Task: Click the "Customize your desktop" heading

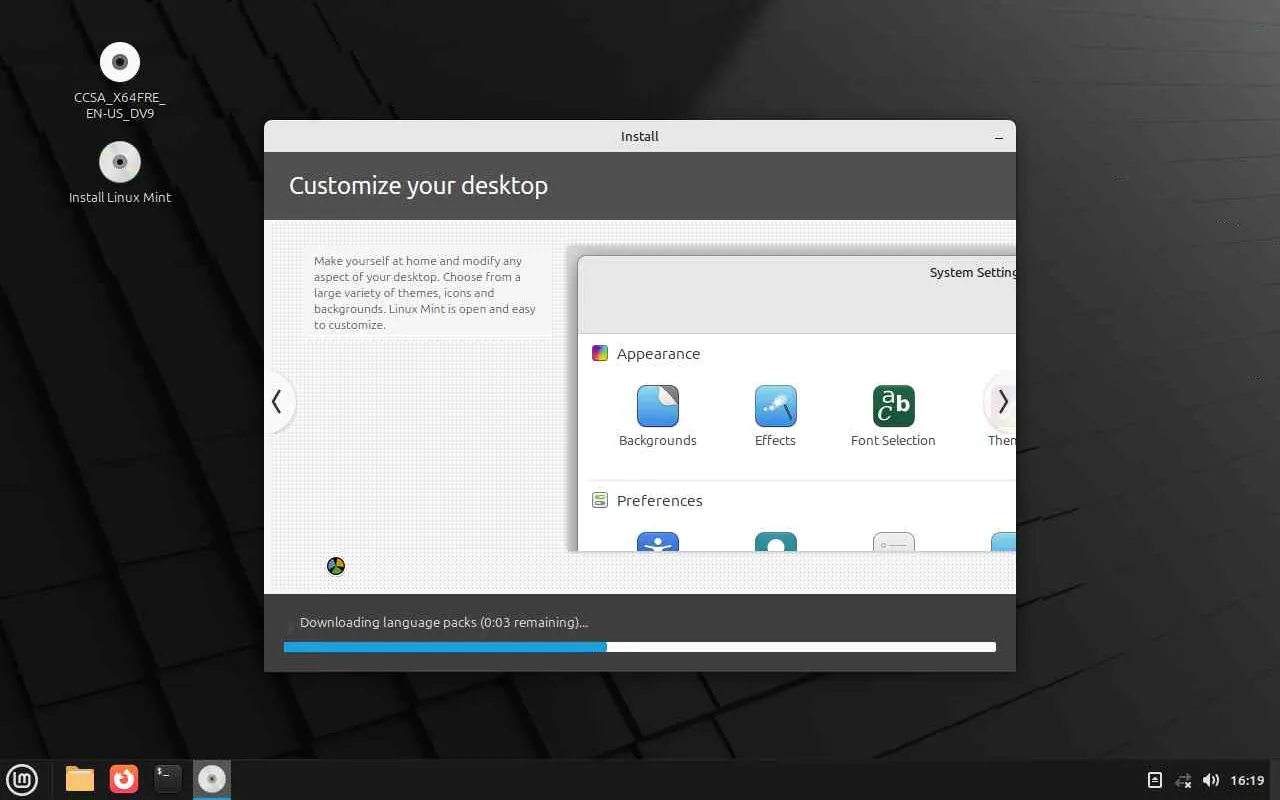Action: (x=418, y=186)
